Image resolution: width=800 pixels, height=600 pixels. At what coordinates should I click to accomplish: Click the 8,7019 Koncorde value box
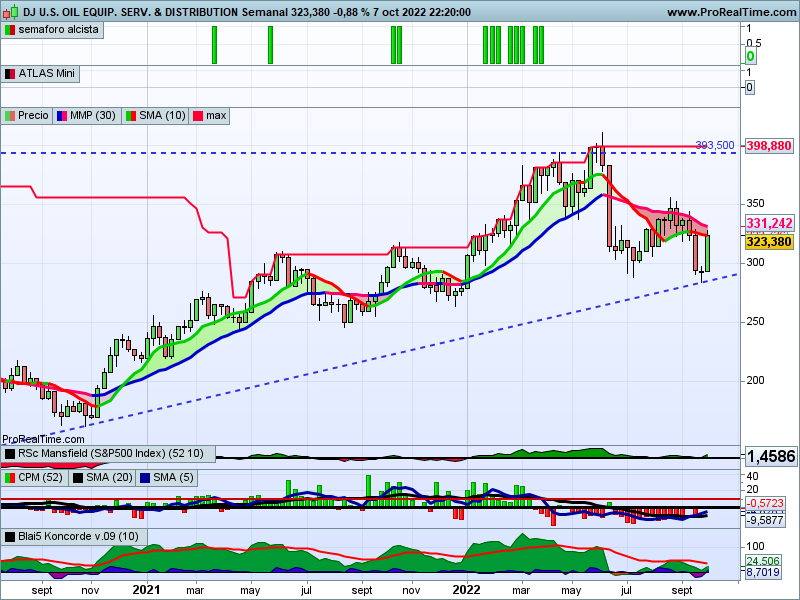click(x=763, y=572)
